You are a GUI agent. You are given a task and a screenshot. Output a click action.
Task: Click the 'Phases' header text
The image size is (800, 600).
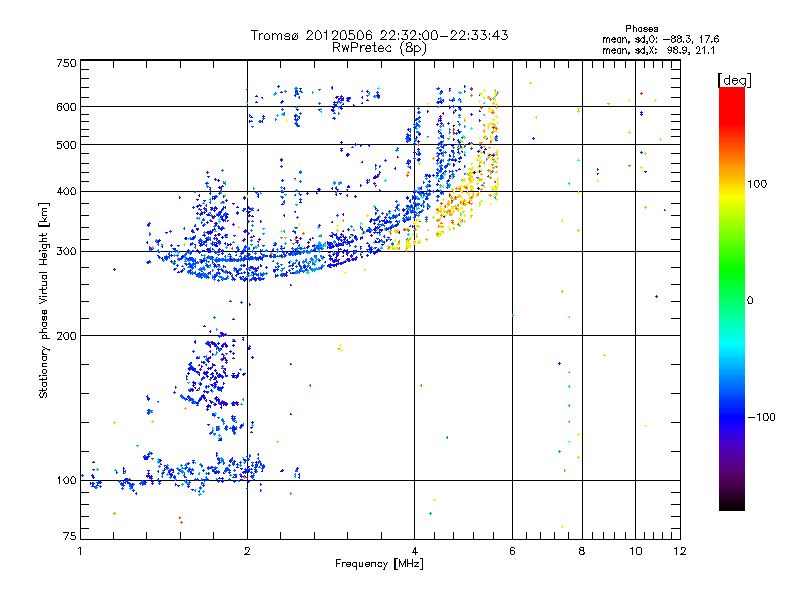click(x=642, y=29)
